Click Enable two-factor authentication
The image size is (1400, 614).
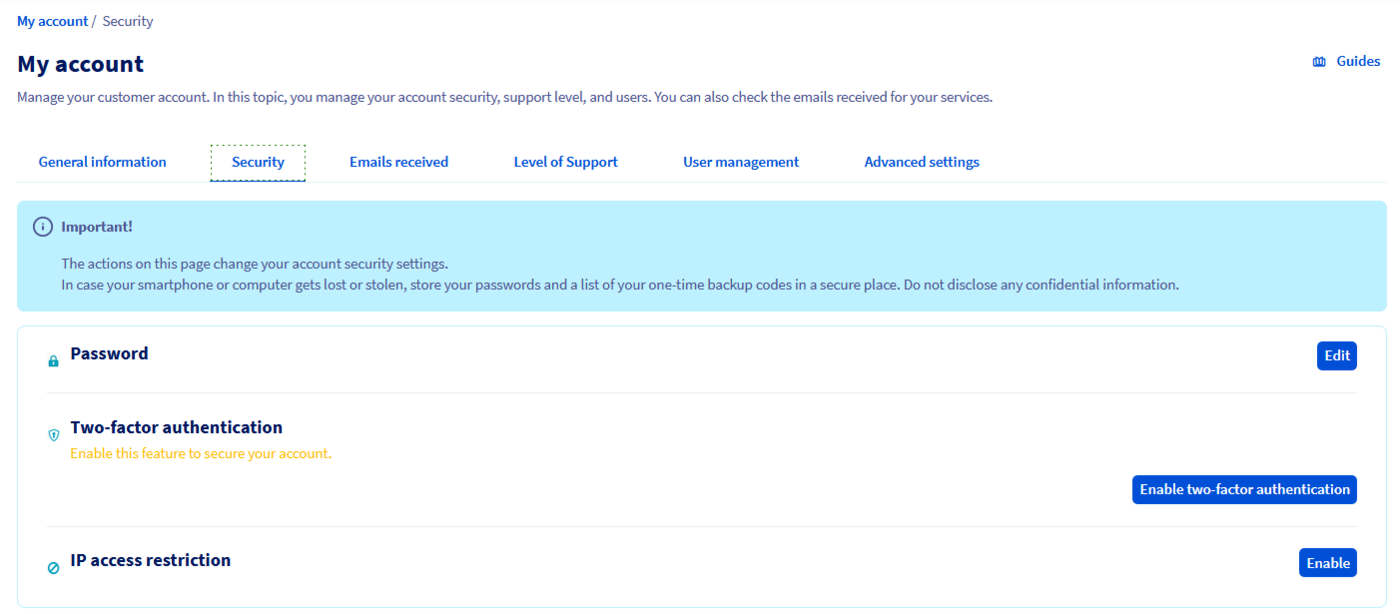tap(1244, 489)
